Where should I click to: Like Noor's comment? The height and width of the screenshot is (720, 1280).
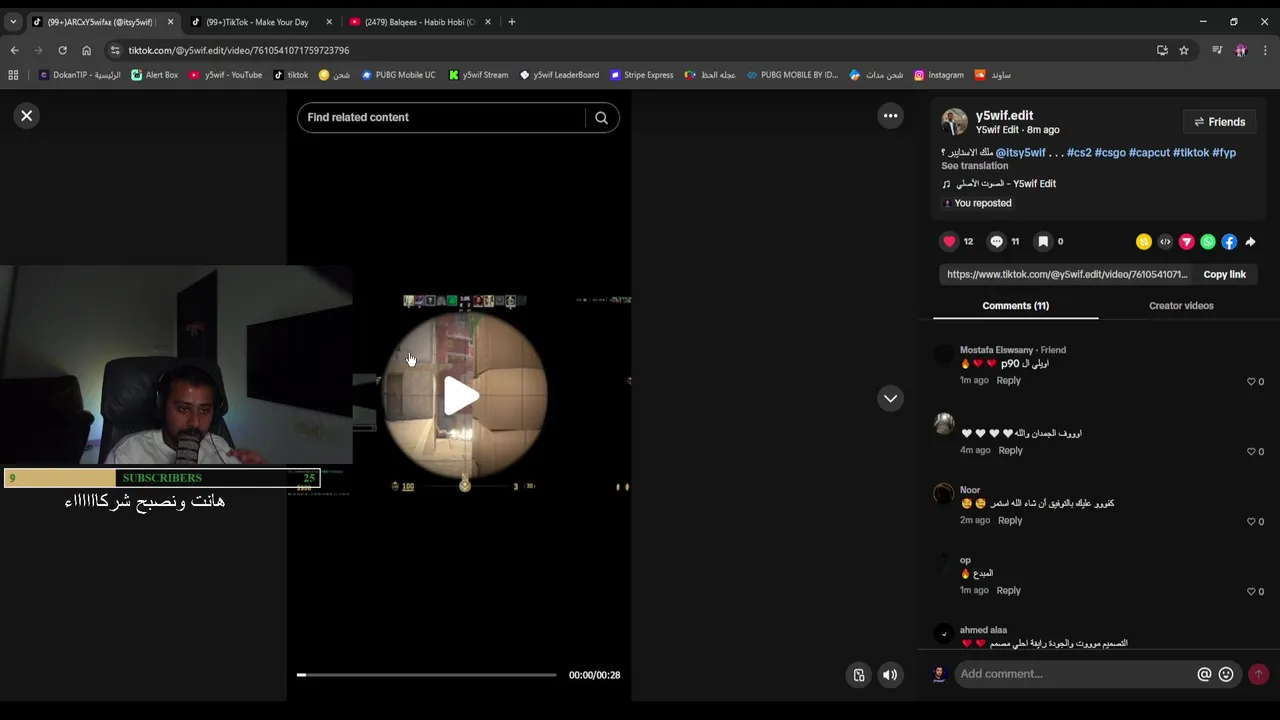pos(1251,522)
